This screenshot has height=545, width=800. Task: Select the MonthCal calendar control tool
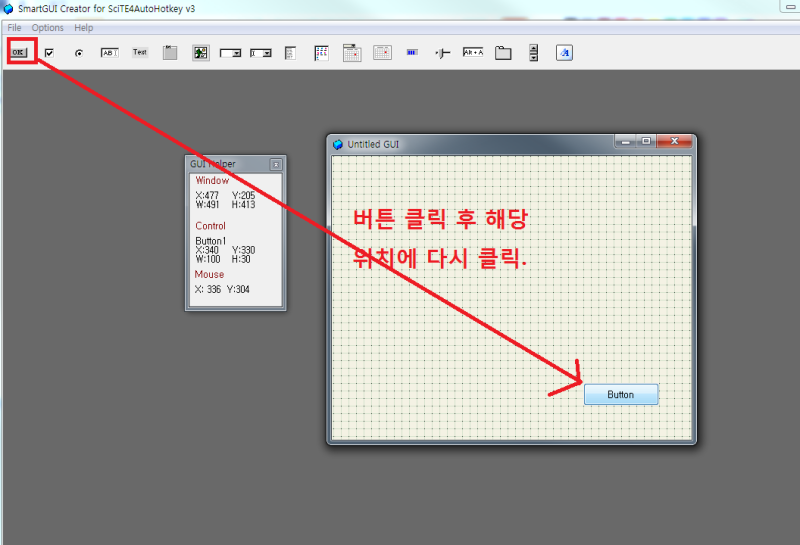[382, 53]
